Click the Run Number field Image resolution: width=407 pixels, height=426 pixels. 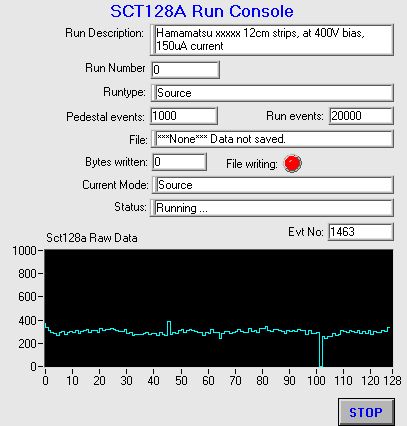pos(185,70)
